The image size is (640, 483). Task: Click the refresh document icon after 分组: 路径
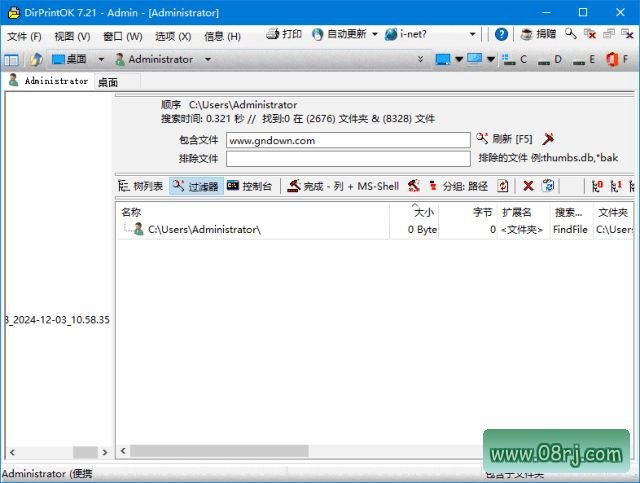pos(502,186)
